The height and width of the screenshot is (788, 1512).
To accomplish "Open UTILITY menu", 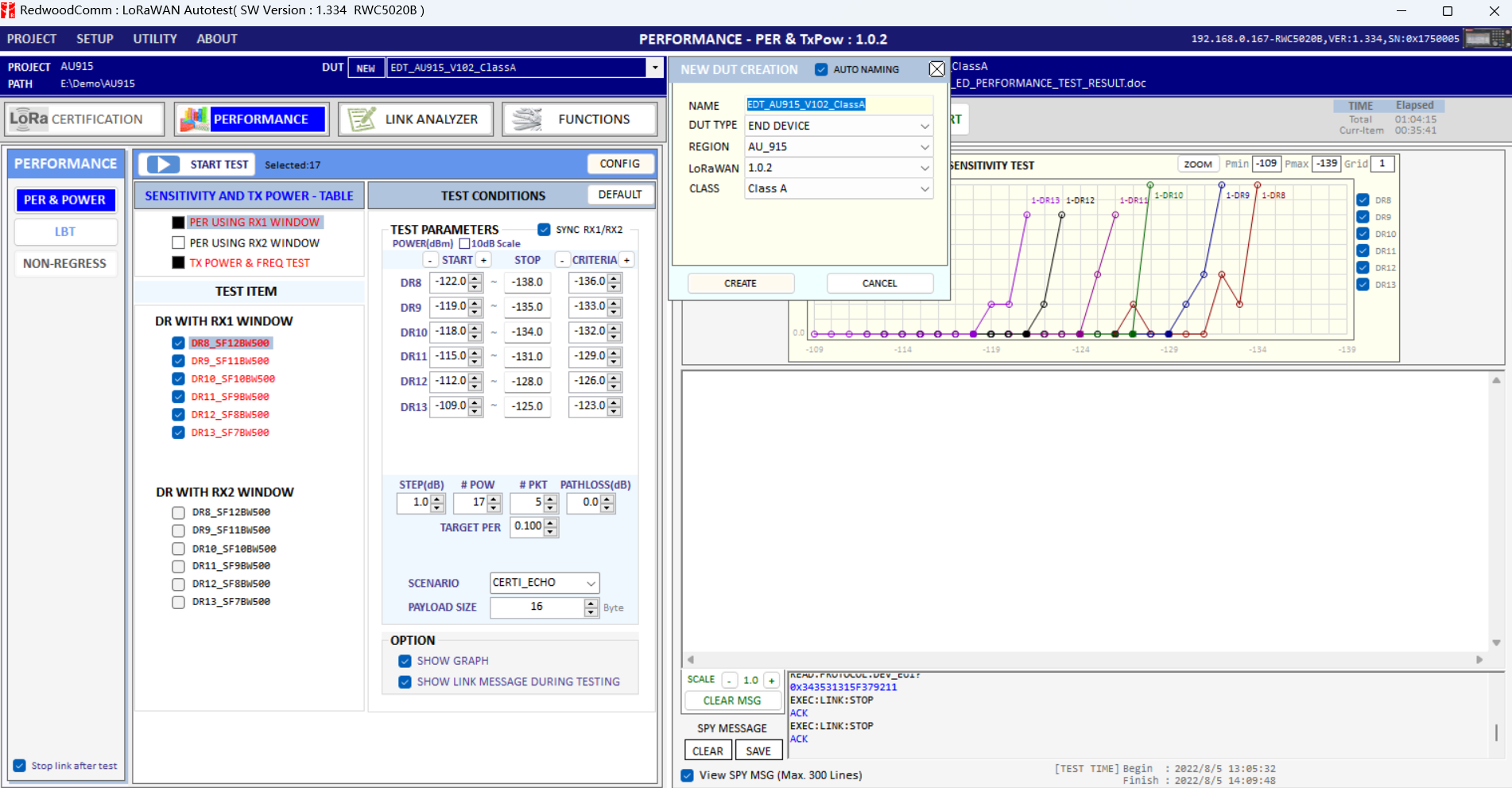I will point(155,39).
